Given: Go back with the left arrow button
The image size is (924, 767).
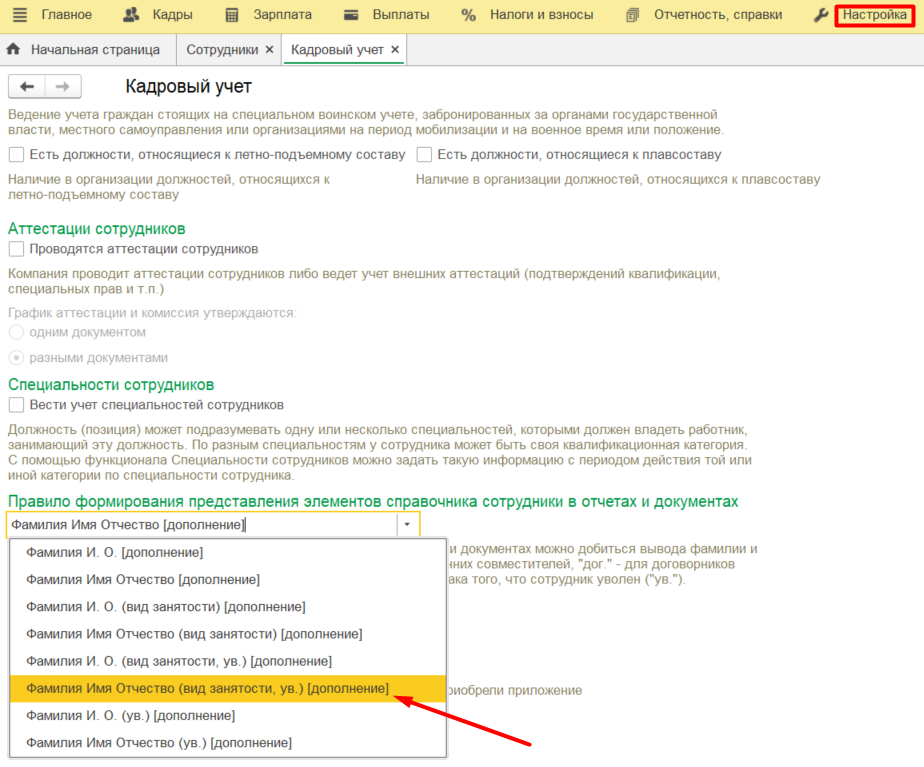Looking at the screenshot, I should 27,87.
